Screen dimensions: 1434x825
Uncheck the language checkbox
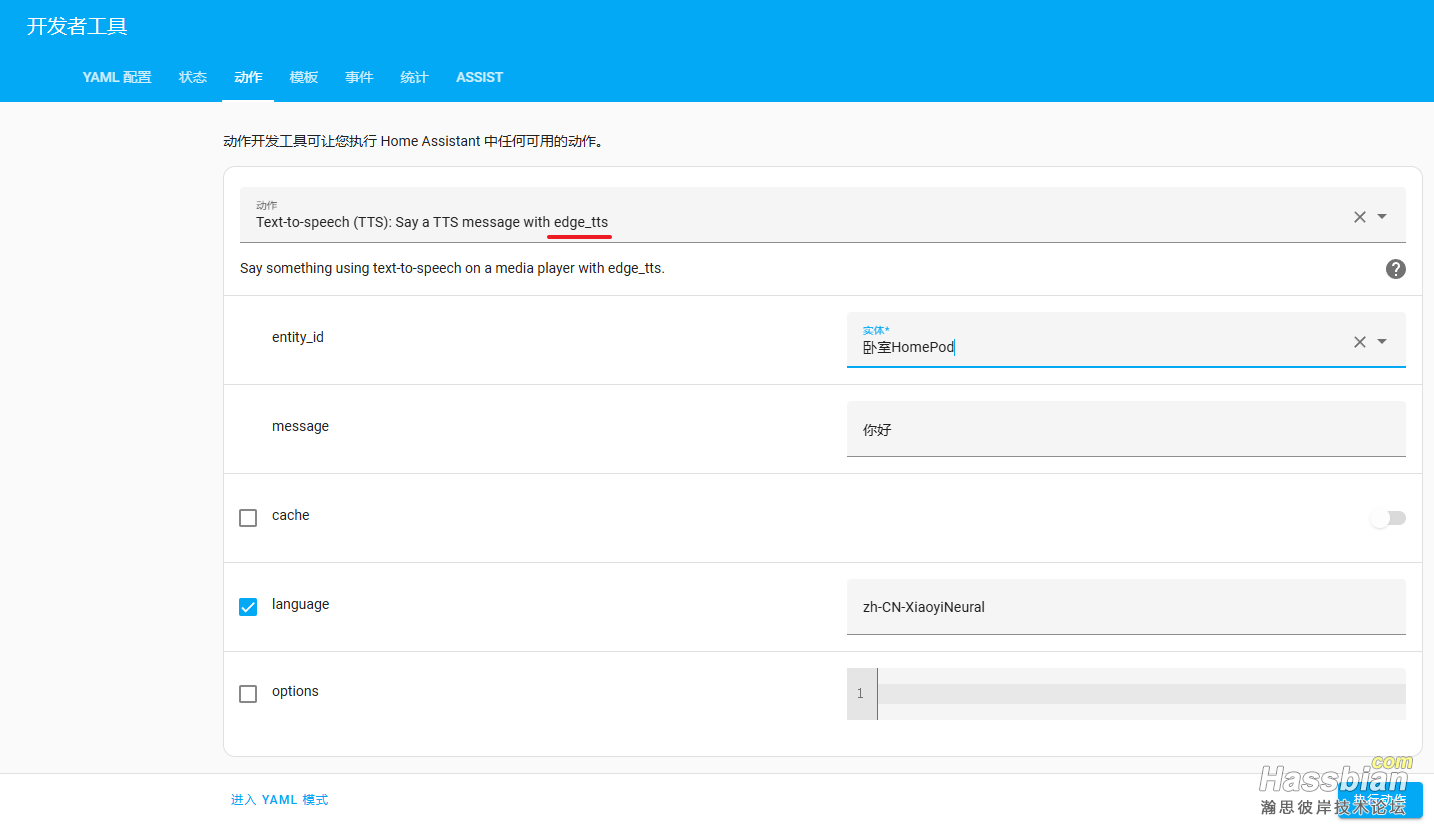[x=248, y=607]
